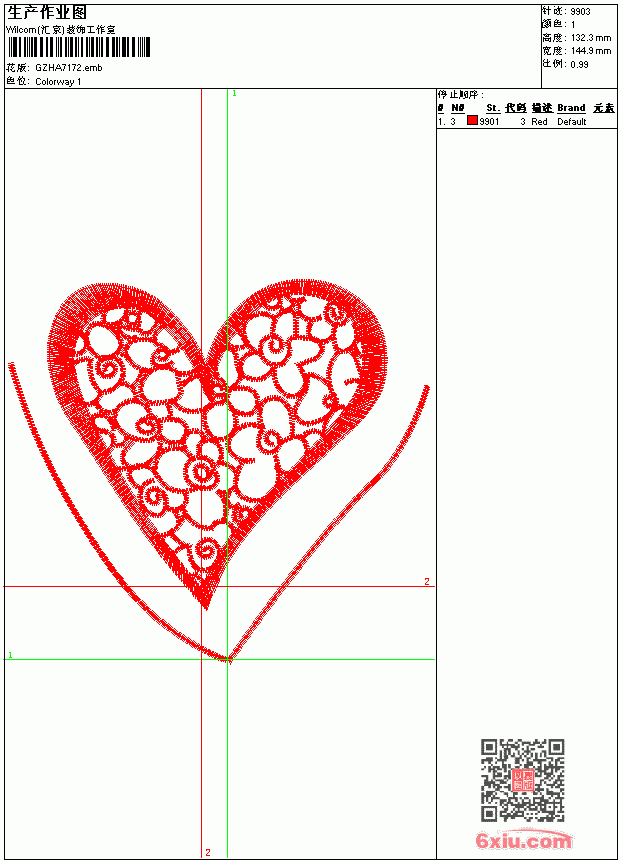Click red vertical guide label 2 at bottom
The height and width of the screenshot is (860, 620).
coord(207,852)
